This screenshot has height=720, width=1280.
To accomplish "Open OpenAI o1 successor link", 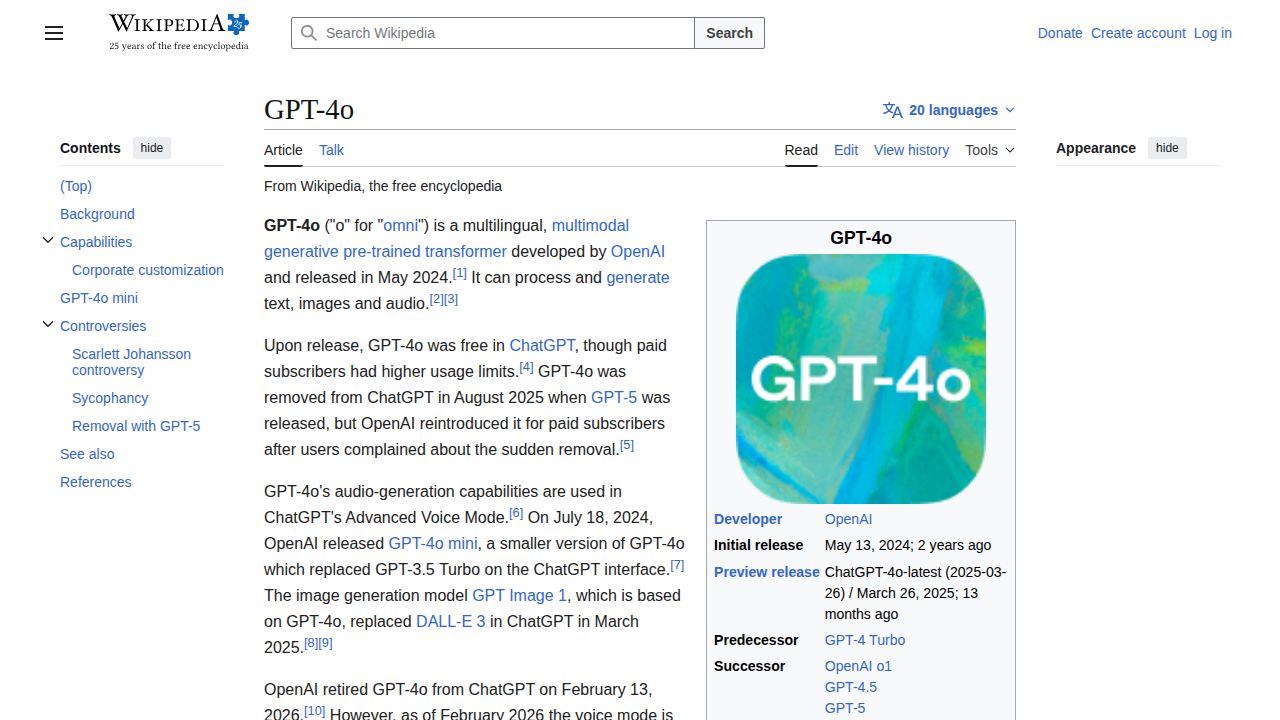I will click(x=858, y=666).
